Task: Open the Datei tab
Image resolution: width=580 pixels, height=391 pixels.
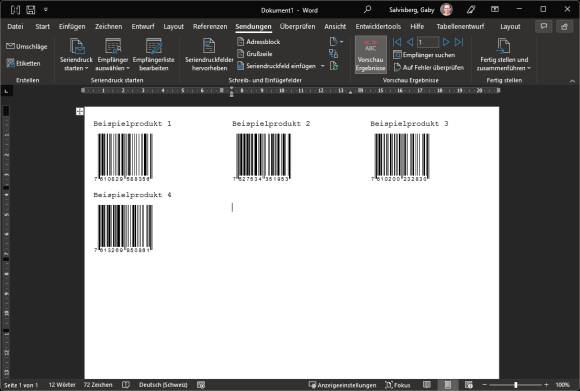Action: point(15,27)
